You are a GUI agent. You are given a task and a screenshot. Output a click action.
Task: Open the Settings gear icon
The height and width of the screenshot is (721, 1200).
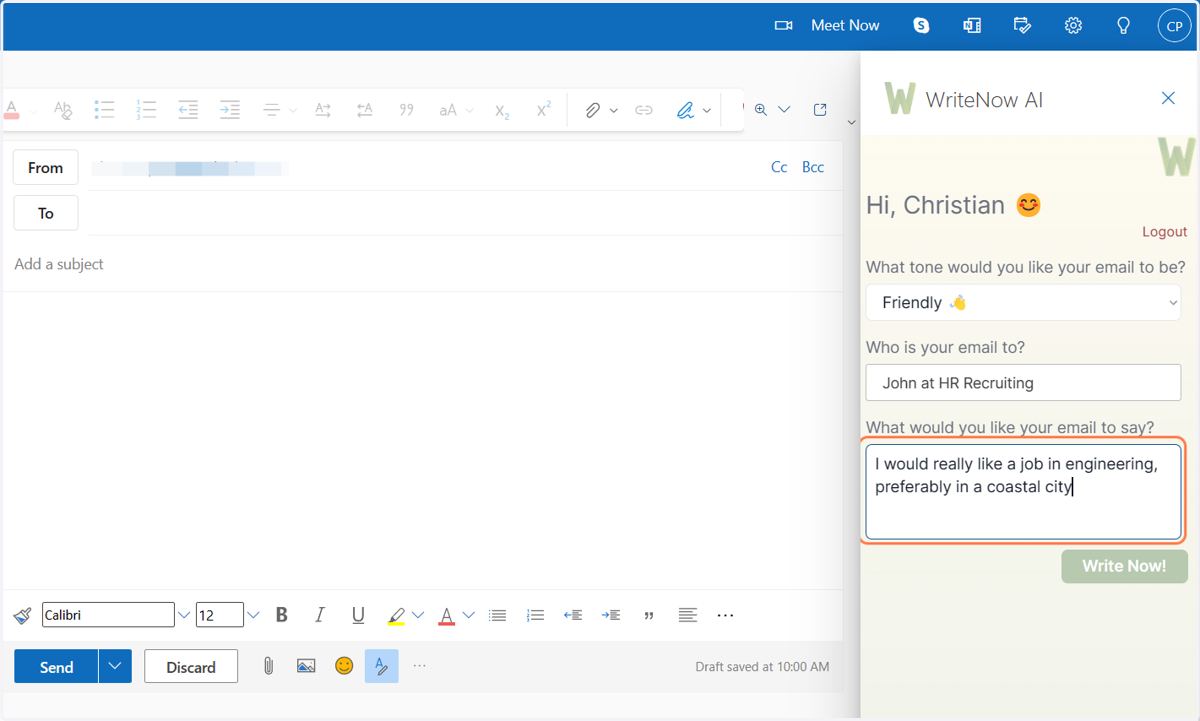click(x=1073, y=26)
